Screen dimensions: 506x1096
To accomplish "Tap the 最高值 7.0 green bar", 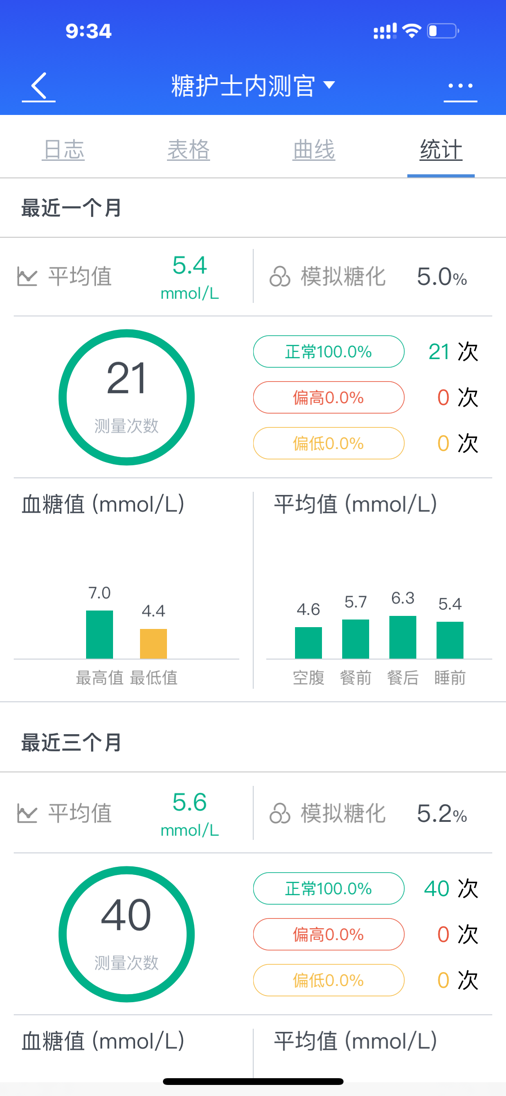I will click(99, 635).
